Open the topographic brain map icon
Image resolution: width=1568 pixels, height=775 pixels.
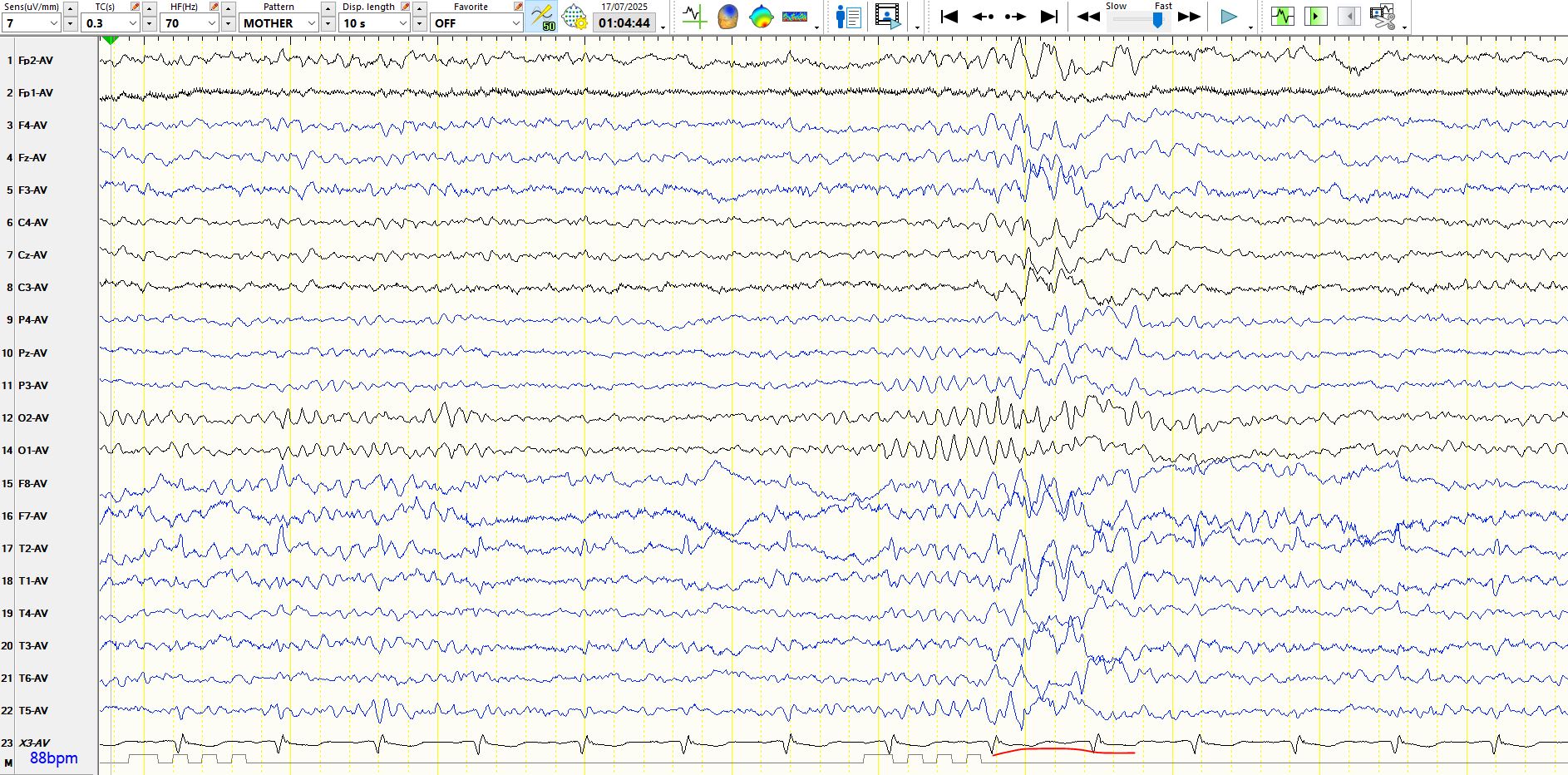[761, 17]
